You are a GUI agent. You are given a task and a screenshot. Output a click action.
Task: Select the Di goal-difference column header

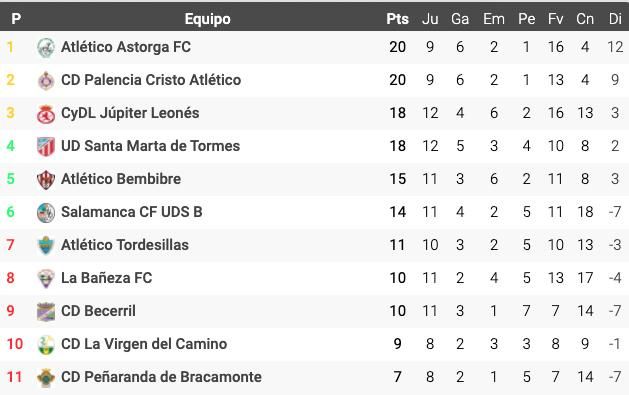(615, 19)
